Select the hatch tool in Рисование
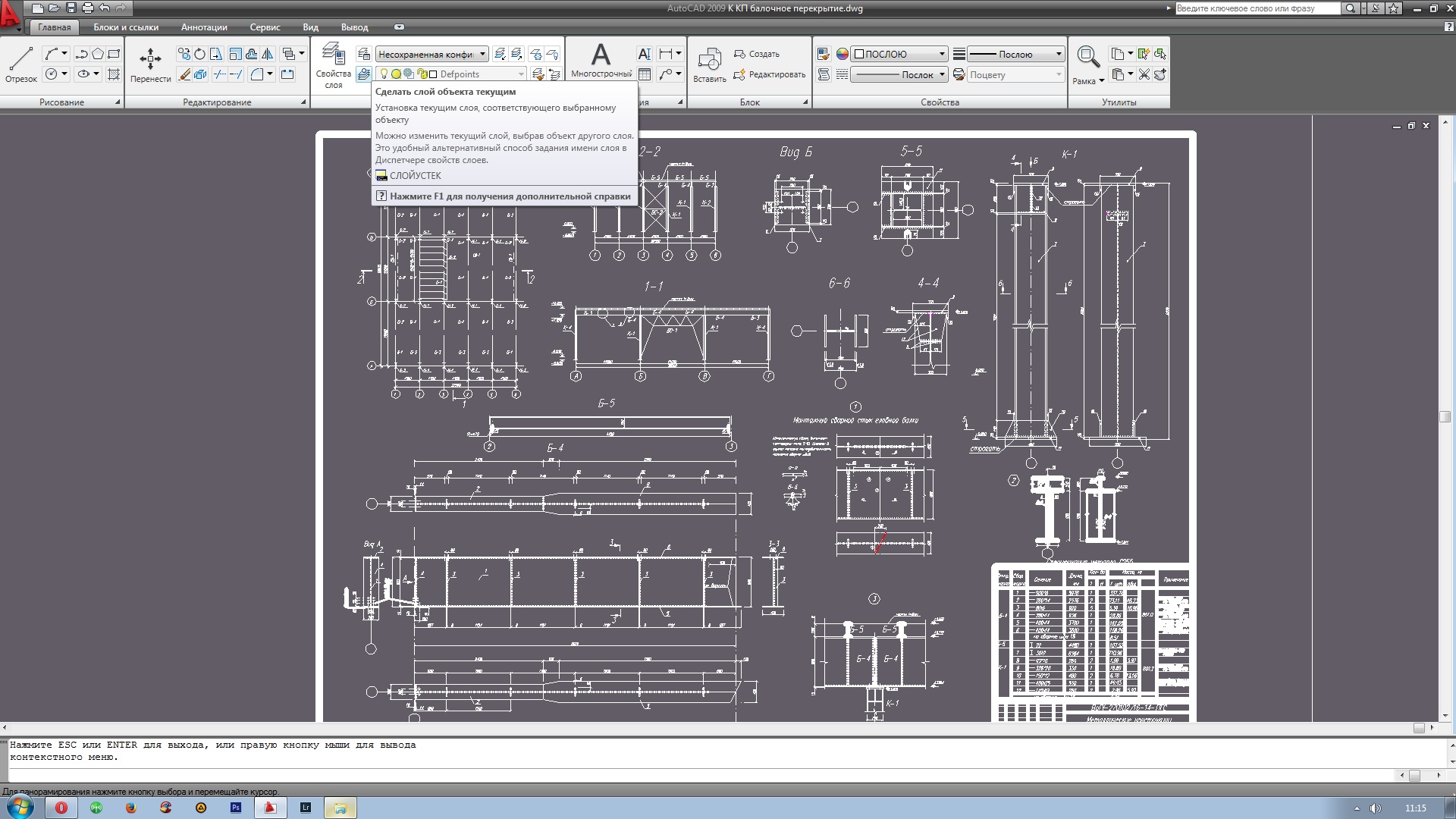This screenshot has width=1456, height=819. point(114,74)
